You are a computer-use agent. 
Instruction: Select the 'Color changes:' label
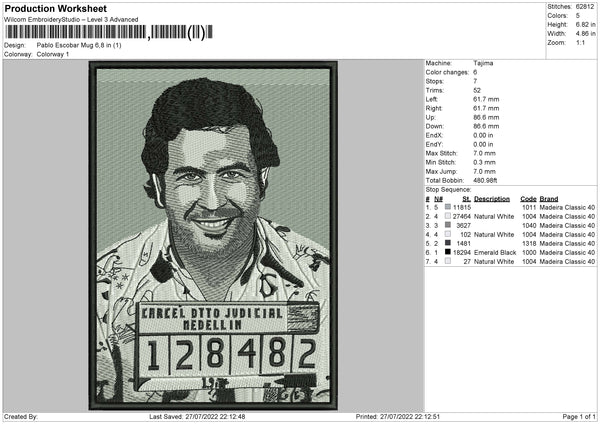[x=447, y=72]
